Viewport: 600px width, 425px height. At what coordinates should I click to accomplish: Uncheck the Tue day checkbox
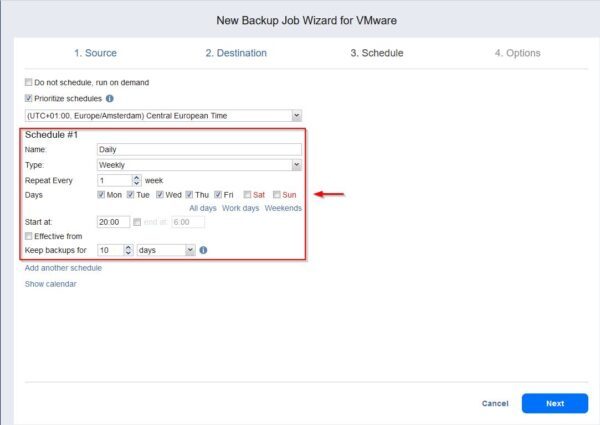coord(130,195)
